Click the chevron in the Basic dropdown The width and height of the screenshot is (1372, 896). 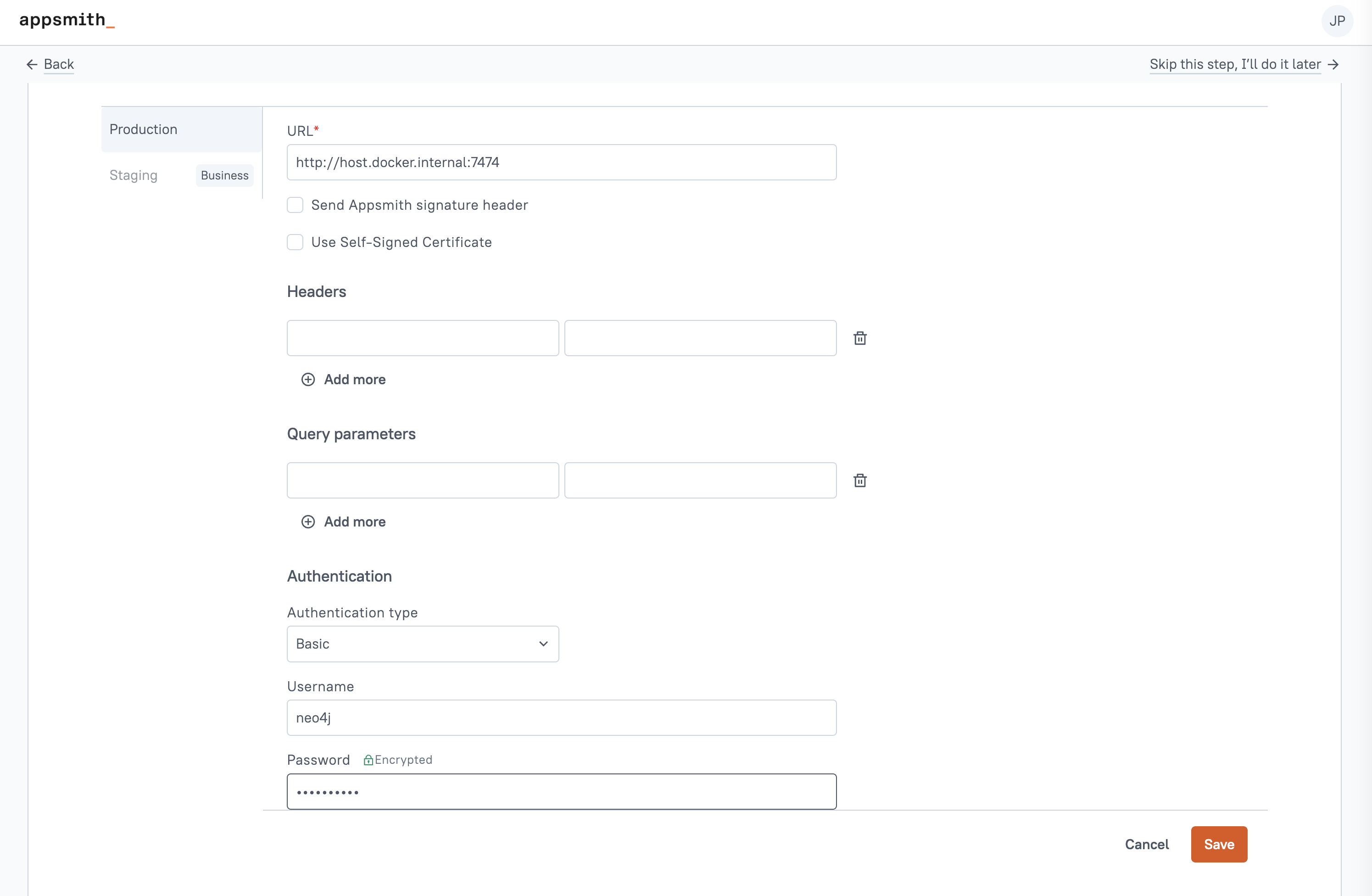coord(543,644)
